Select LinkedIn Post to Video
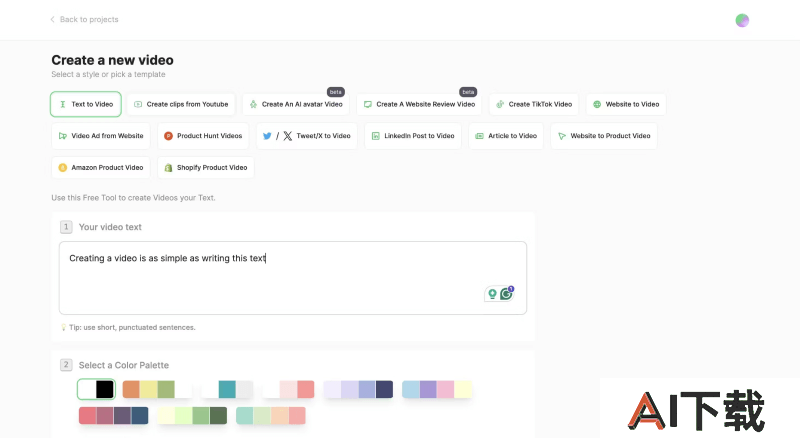The height and width of the screenshot is (438, 800). 413,136
